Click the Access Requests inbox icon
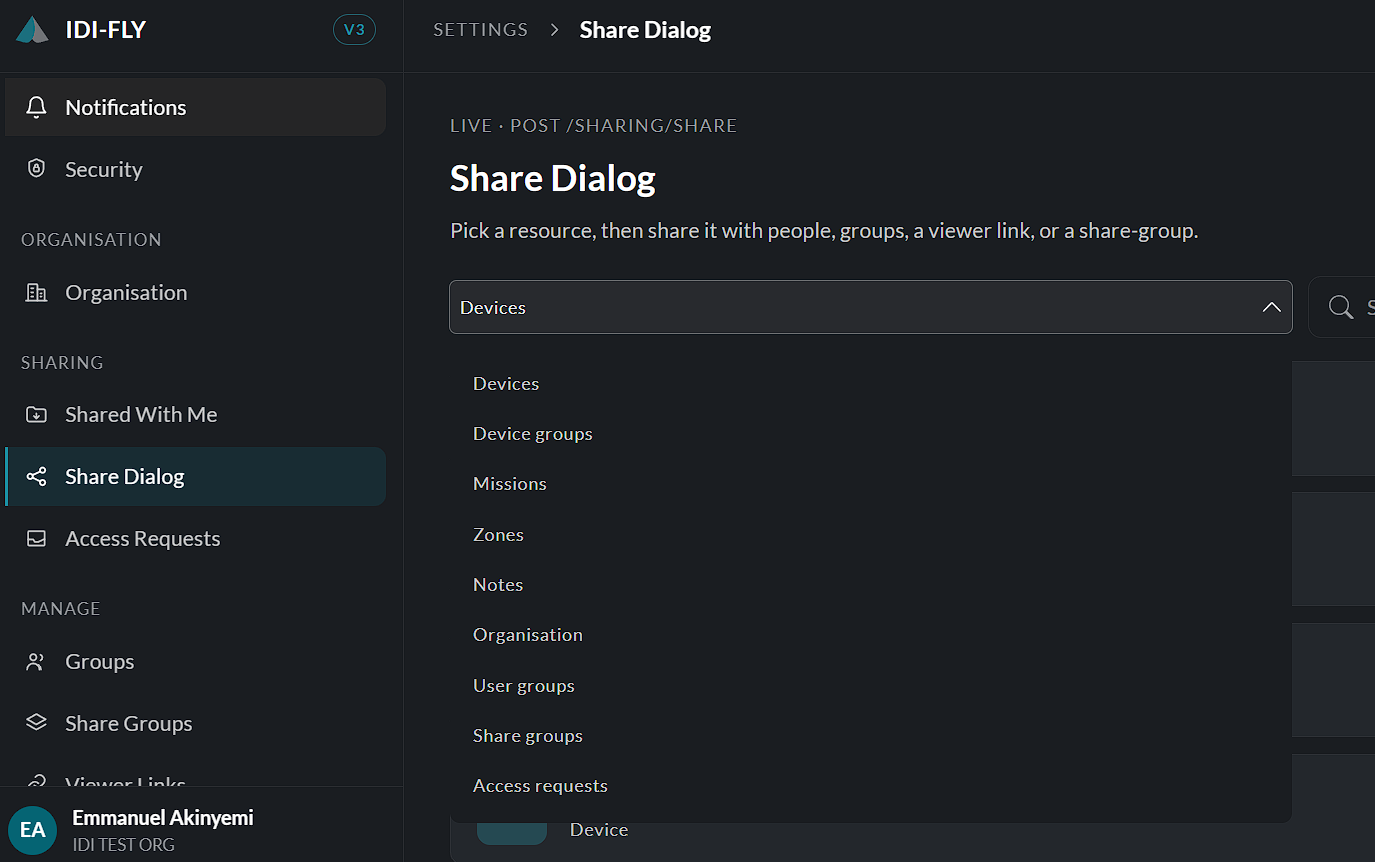Image resolution: width=1375 pixels, height=862 pixels. 36,538
